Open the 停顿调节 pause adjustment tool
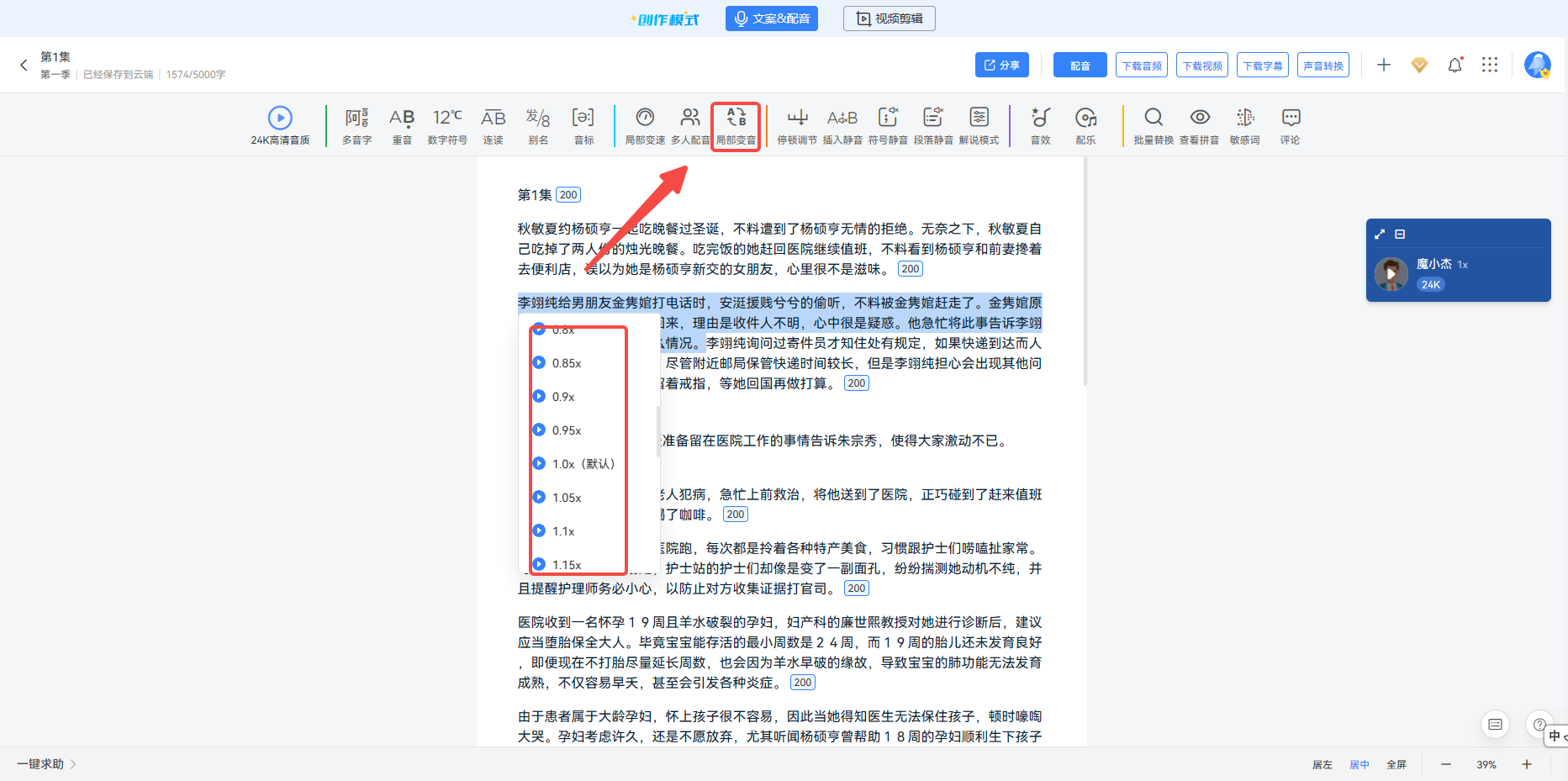The width and height of the screenshot is (1568, 781). point(797,124)
